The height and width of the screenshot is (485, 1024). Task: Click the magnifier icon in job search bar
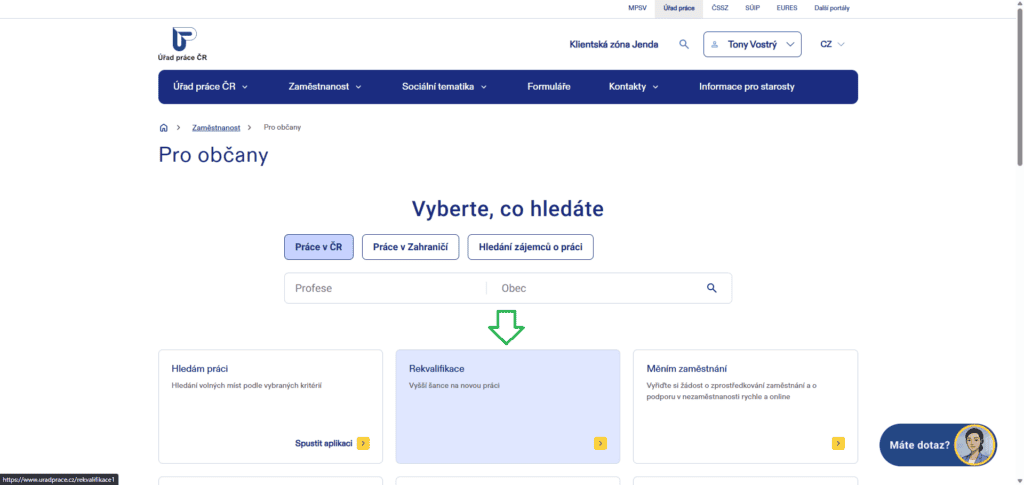point(712,288)
